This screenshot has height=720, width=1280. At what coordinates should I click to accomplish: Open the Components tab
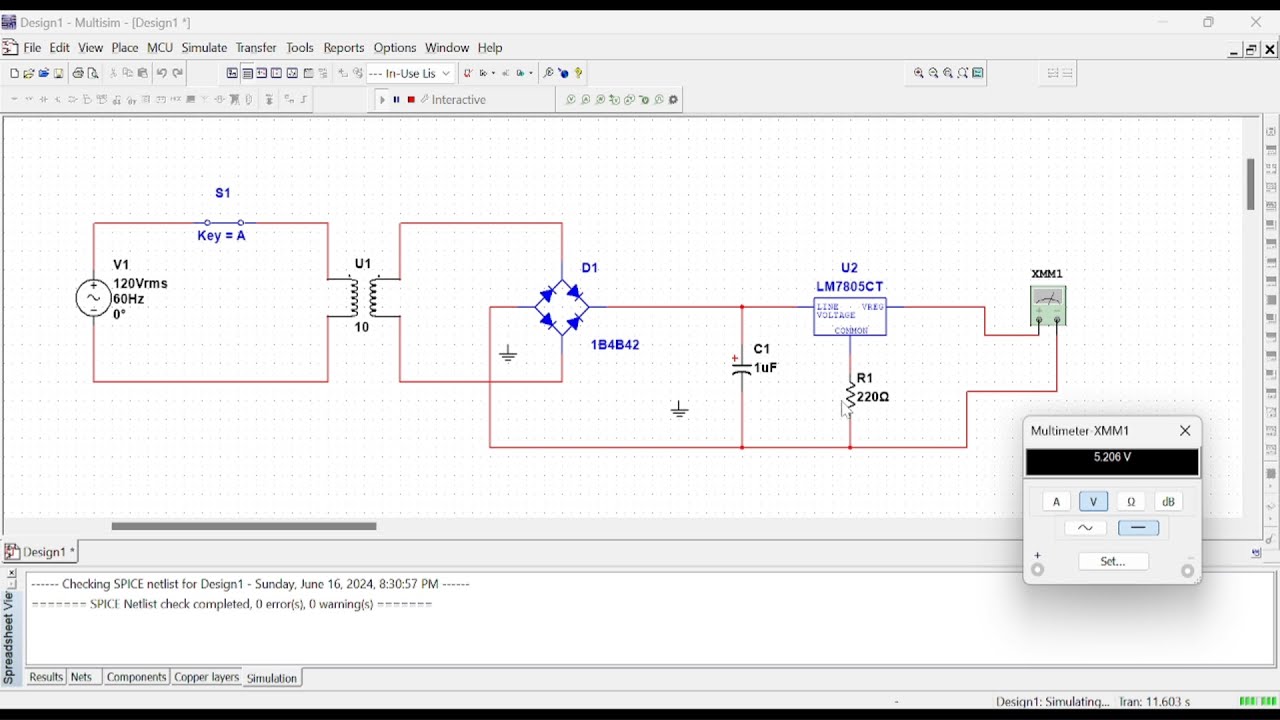coord(136,677)
